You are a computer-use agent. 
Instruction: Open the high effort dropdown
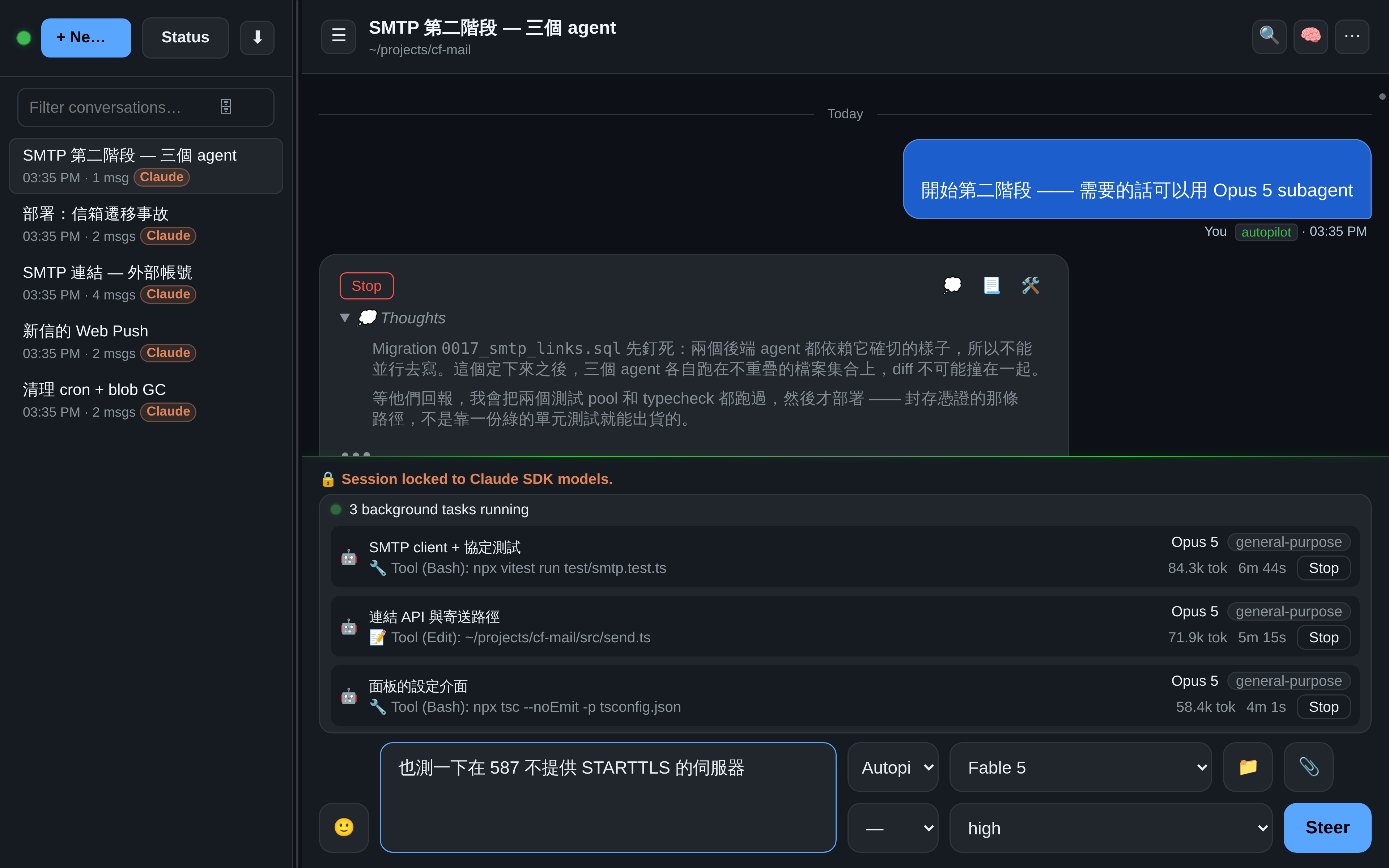click(x=1110, y=827)
